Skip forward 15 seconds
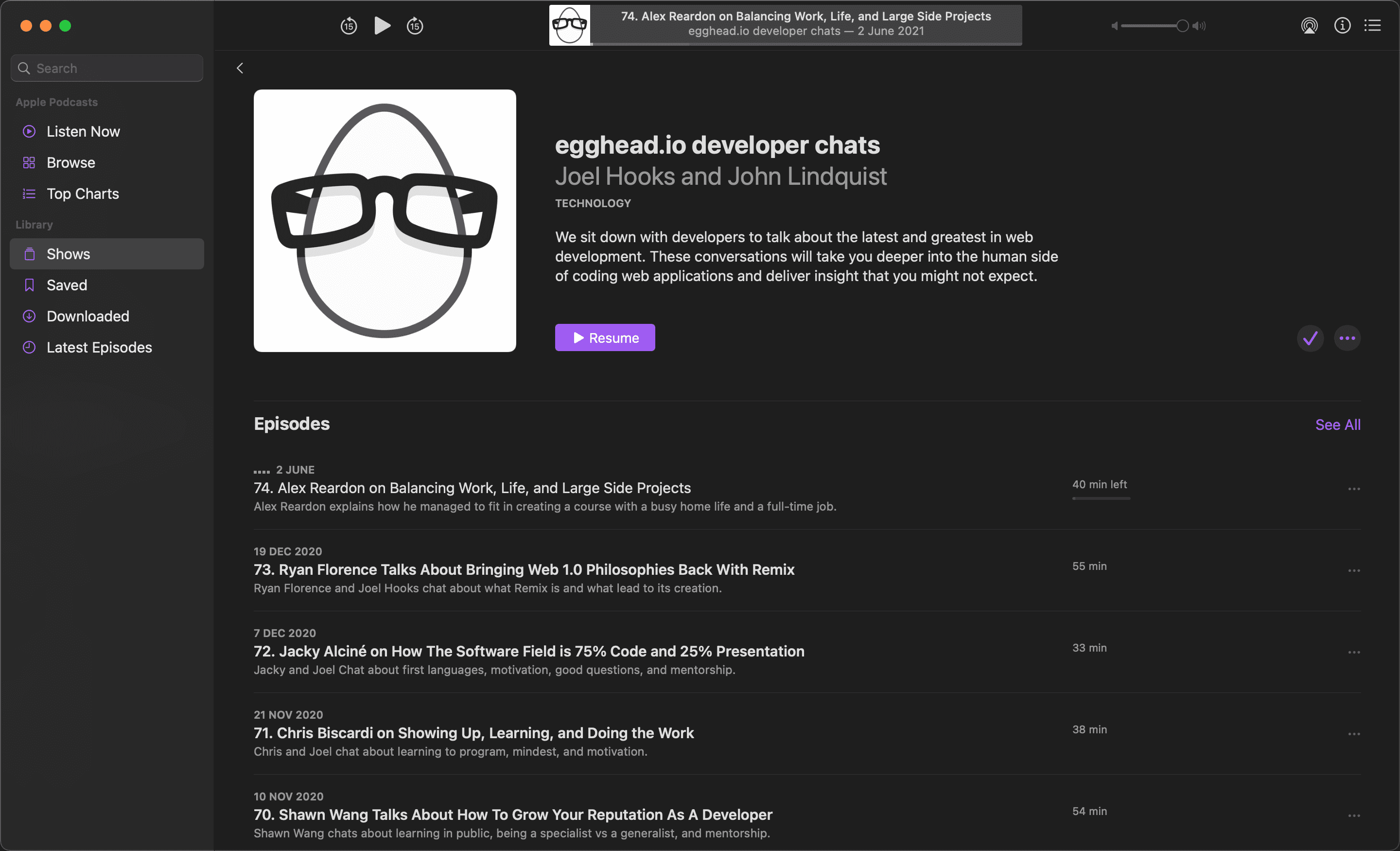Screen dimensions: 1400x851 click(x=415, y=26)
